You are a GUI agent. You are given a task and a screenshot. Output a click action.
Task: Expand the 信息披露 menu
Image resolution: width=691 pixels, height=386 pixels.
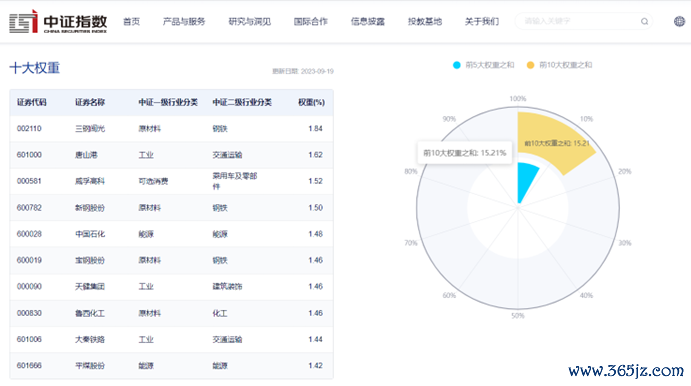coord(368,22)
